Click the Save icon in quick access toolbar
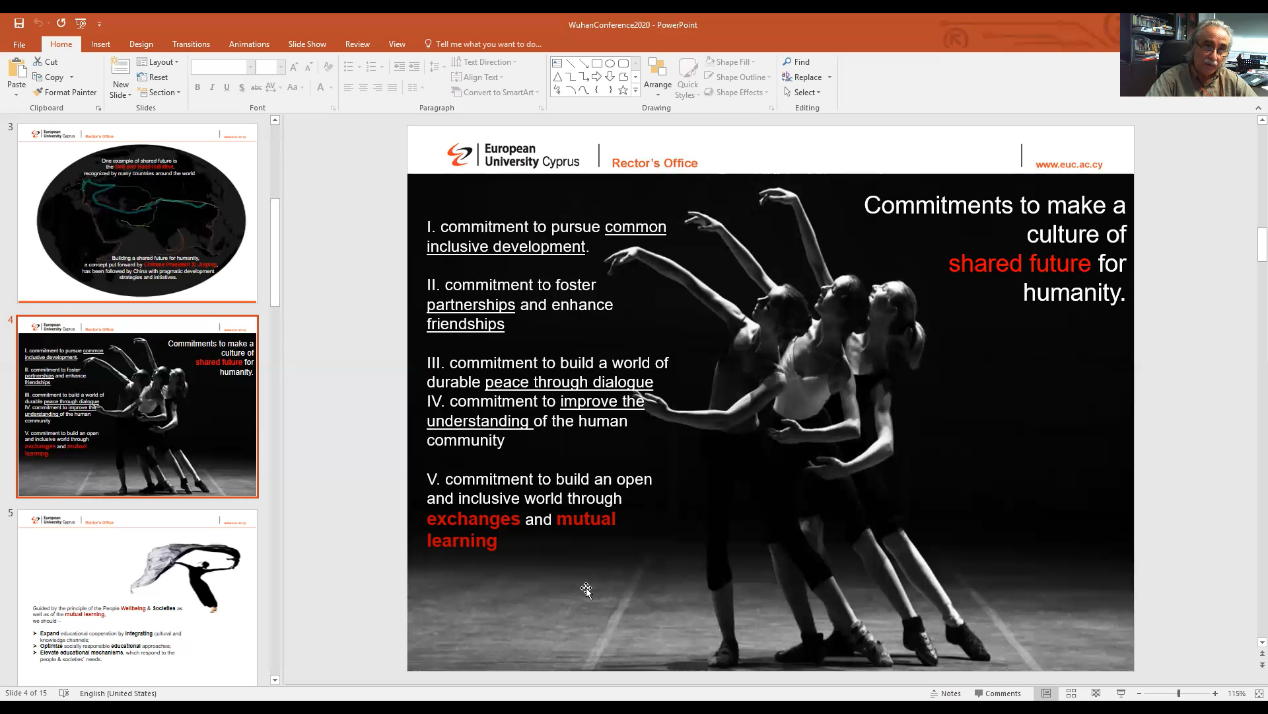This screenshot has height=714, width=1268. (x=19, y=23)
